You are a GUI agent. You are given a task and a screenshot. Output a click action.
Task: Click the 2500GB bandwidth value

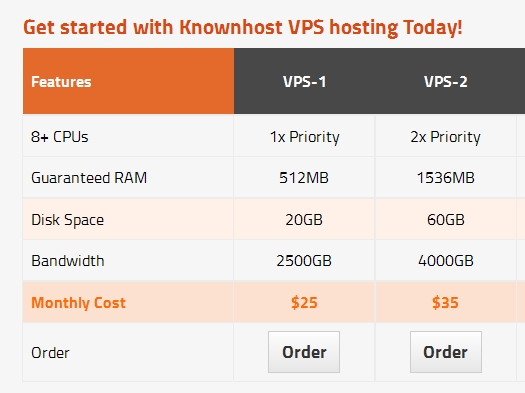(x=304, y=261)
